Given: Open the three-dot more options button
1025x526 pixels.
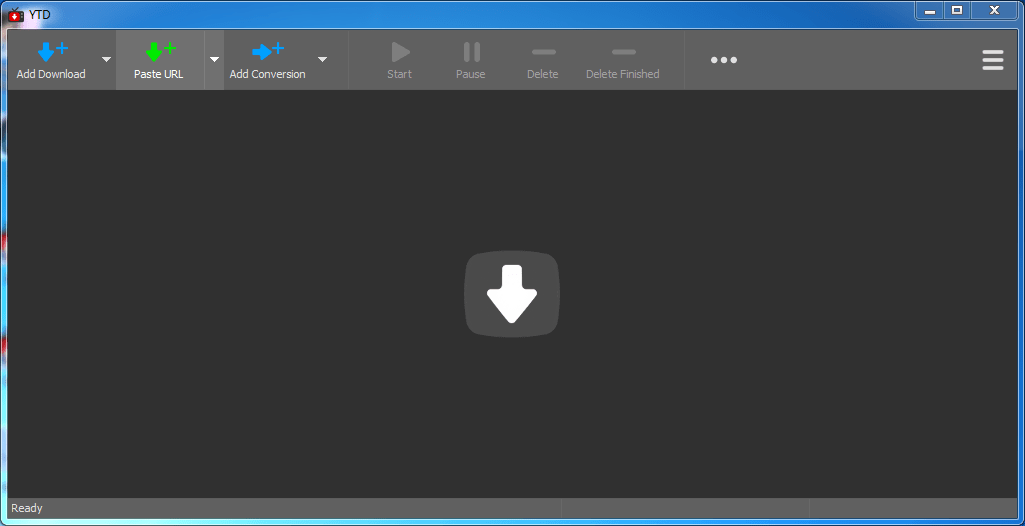Looking at the screenshot, I should pos(724,60).
